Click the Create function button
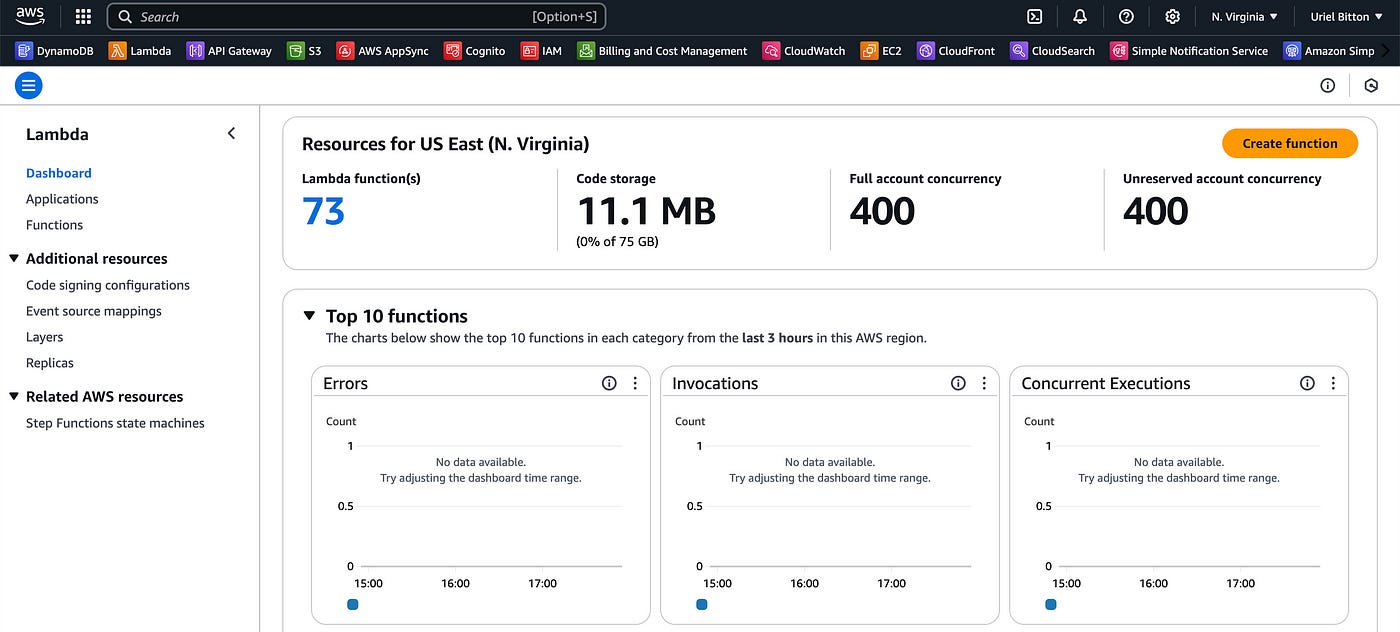Screen dimensions: 1400x632 1290,143
